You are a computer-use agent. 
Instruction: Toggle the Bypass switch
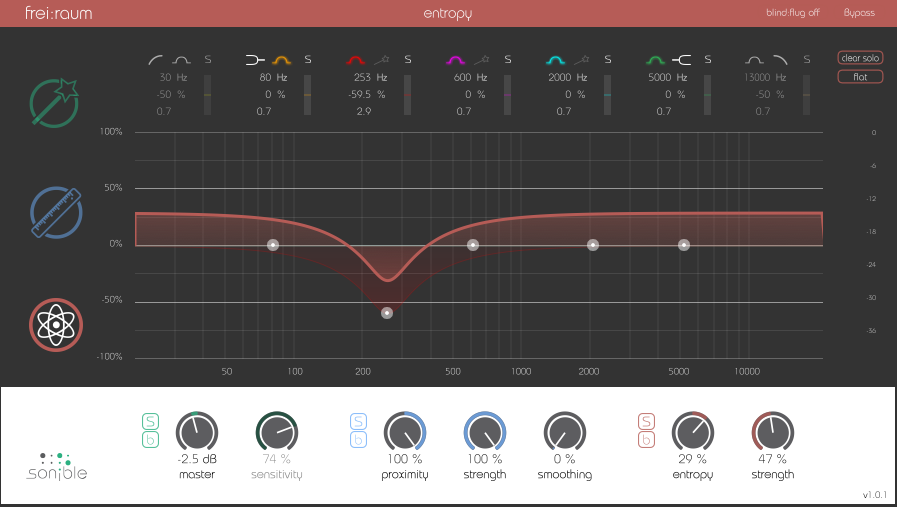[x=859, y=13]
